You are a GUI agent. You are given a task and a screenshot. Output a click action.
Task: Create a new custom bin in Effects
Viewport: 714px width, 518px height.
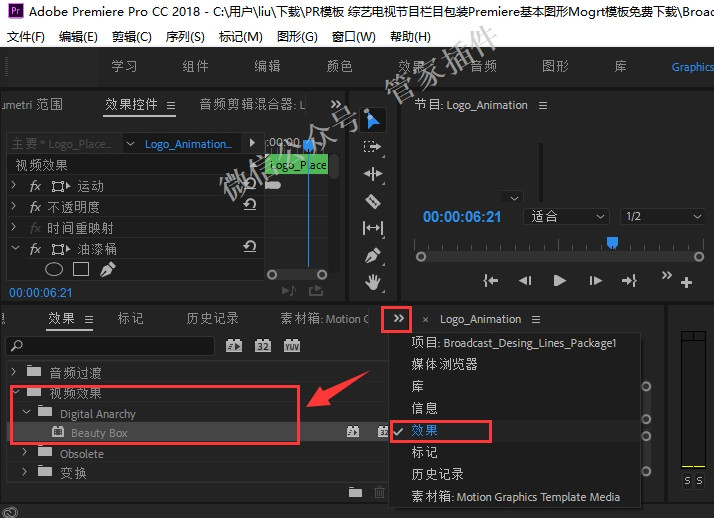click(355, 492)
